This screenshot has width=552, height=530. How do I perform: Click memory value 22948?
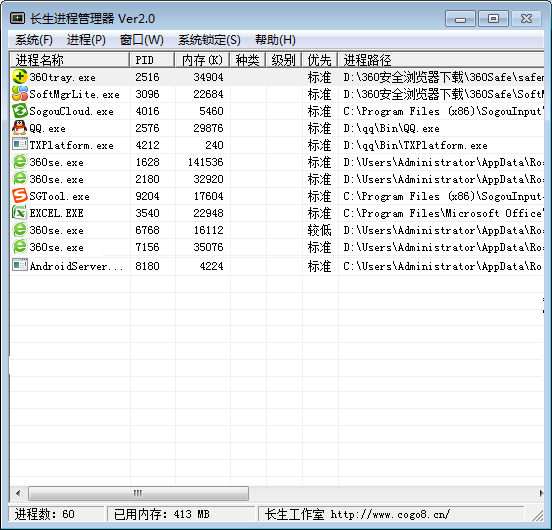click(x=208, y=213)
